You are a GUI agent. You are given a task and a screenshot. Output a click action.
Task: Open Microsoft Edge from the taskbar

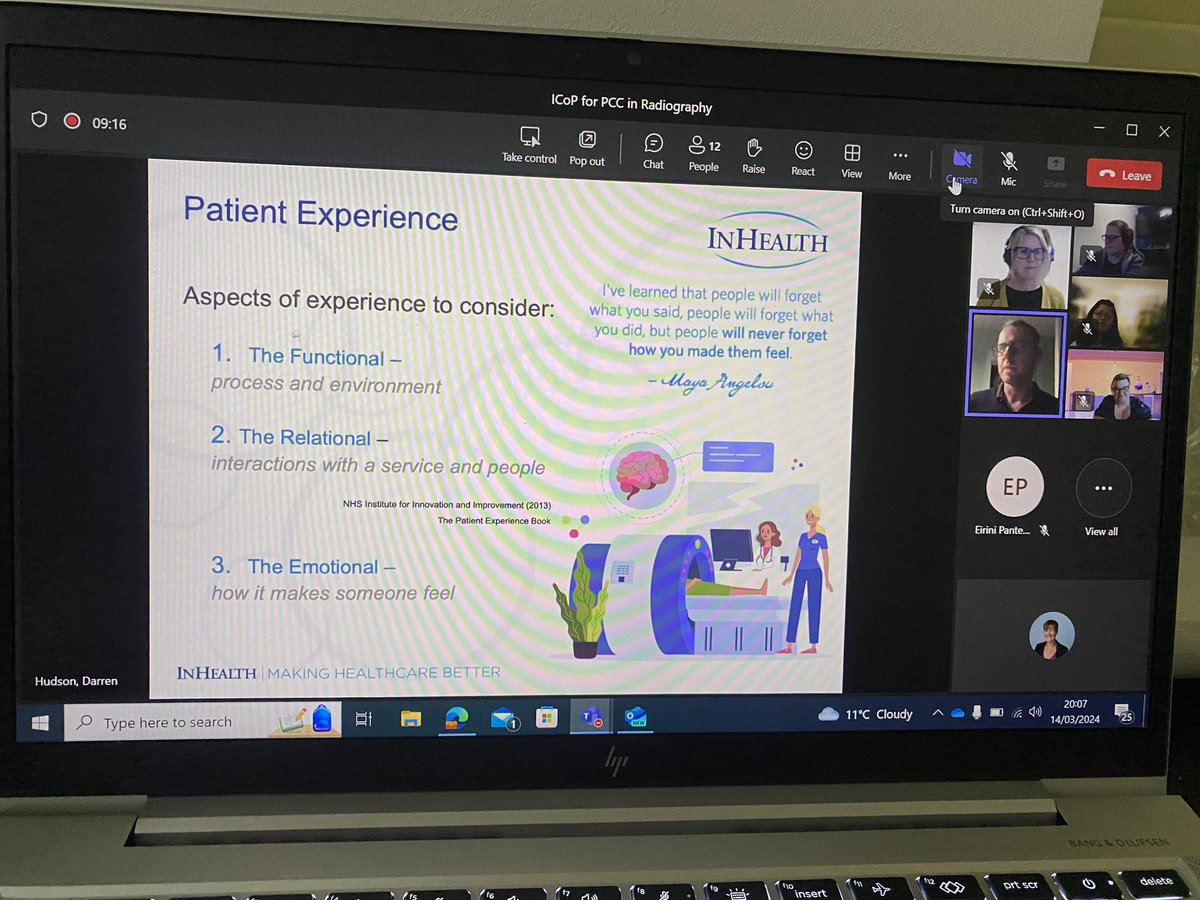(x=457, y=717)
